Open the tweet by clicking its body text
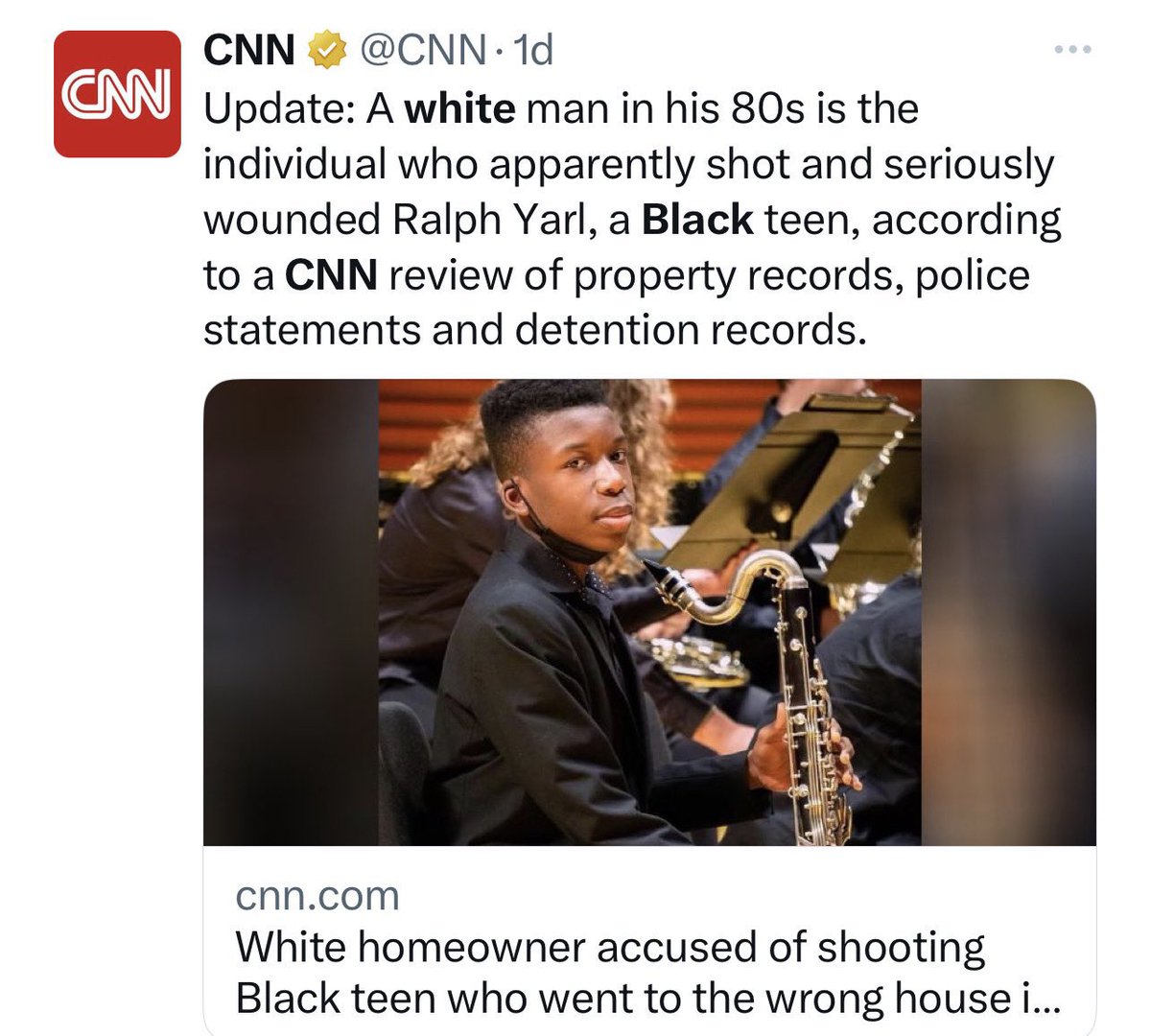 pyautogui.click(x=632, y=219)
